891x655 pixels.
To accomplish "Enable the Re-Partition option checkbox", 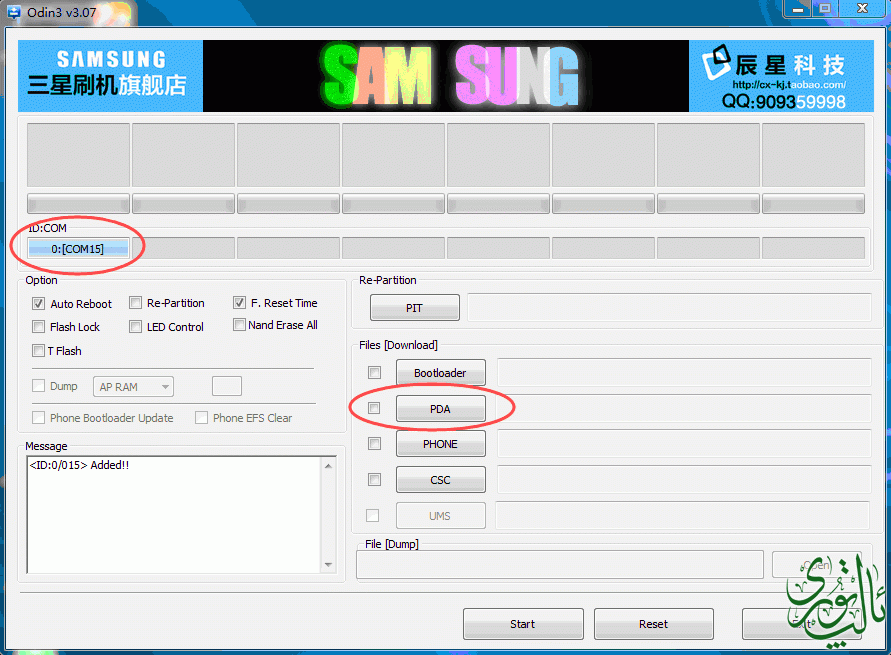I will (135, 303).
